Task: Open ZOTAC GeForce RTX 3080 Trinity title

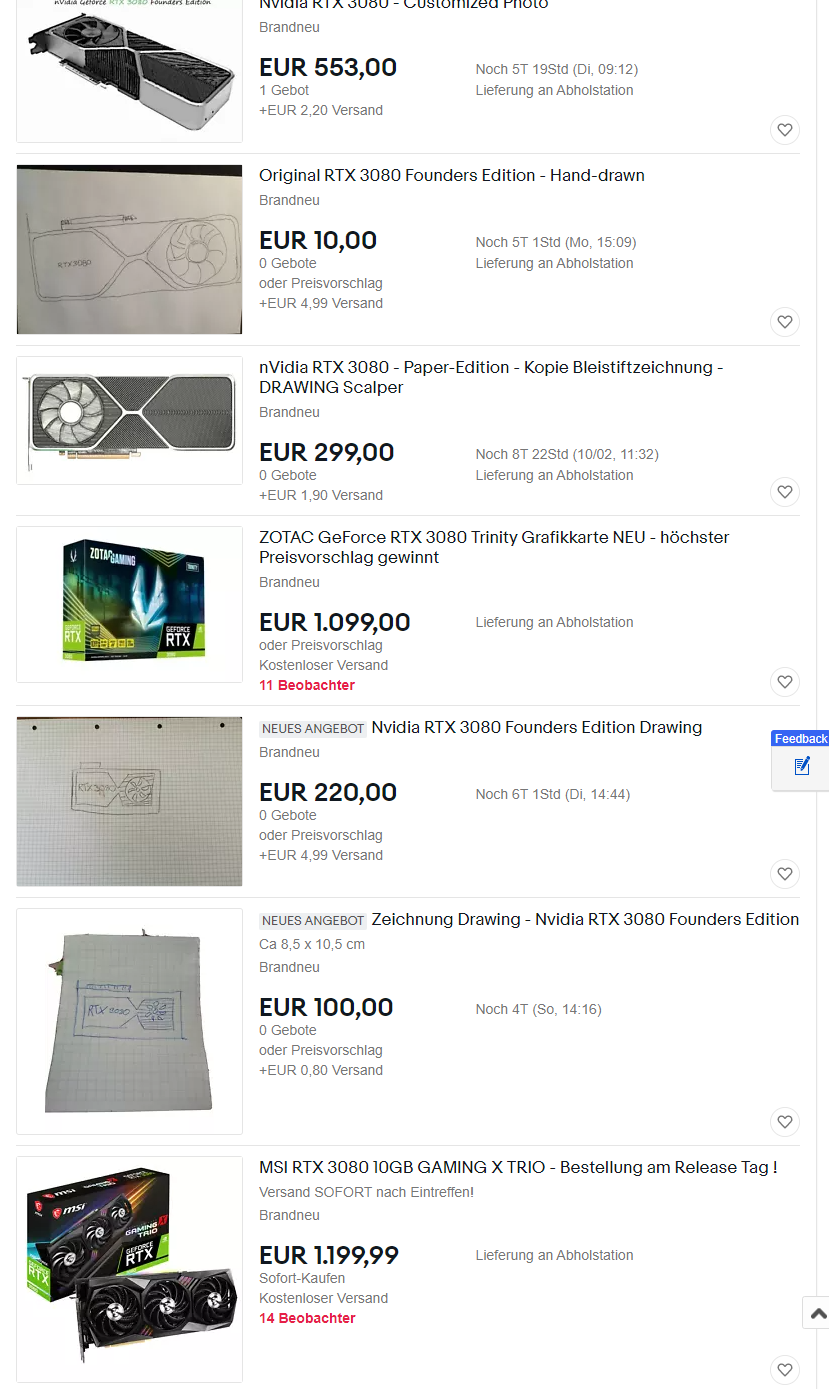Action: [494, 548]
